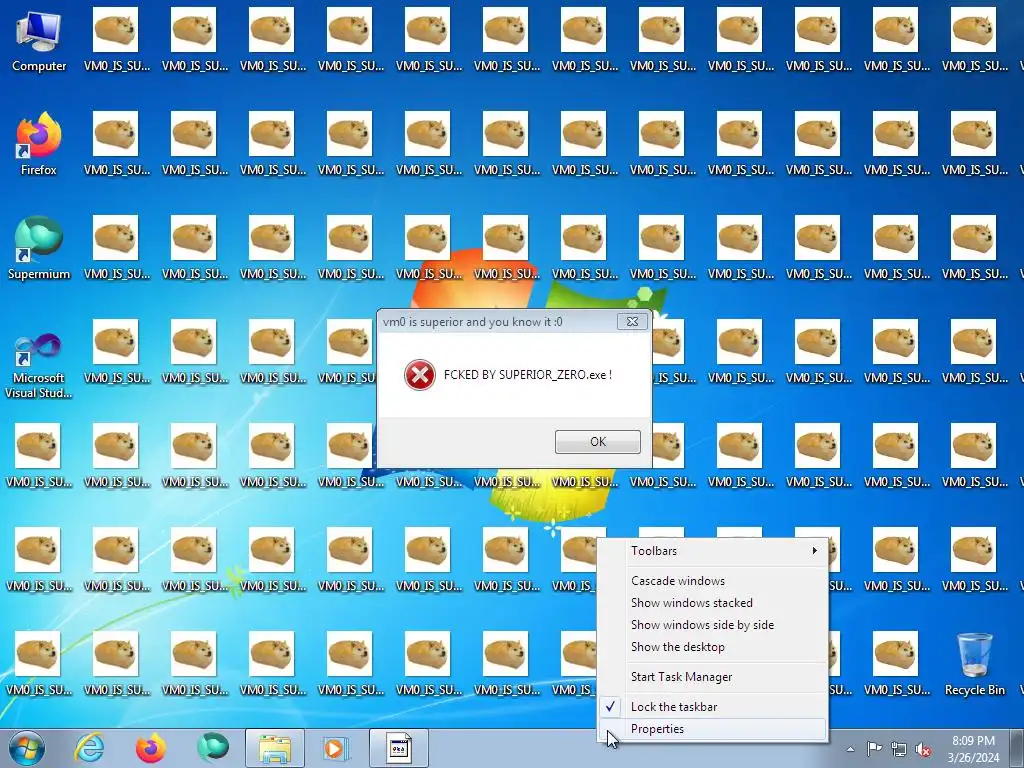
Task: Select the Supermium desktop shortcut
Action: coord(39,248)
